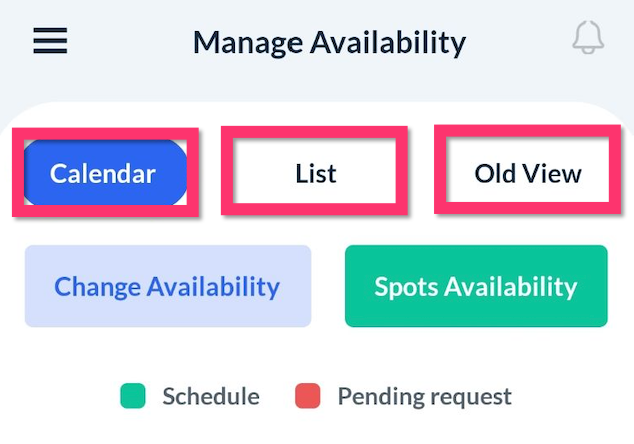Click the notification bell icon

pyautogui.click(x=588, y=40)
